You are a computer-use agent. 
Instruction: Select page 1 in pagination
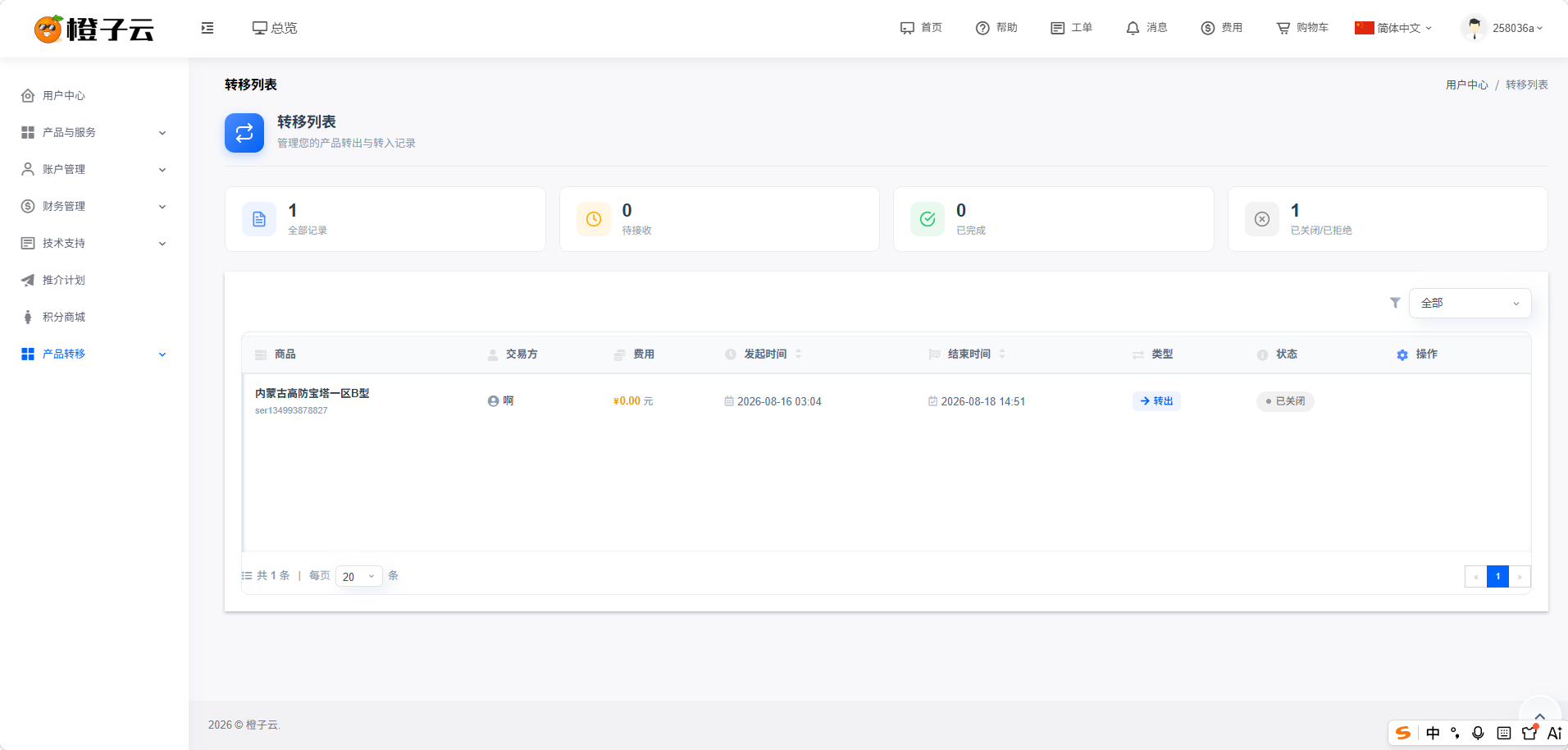[x=1497, y=576]
